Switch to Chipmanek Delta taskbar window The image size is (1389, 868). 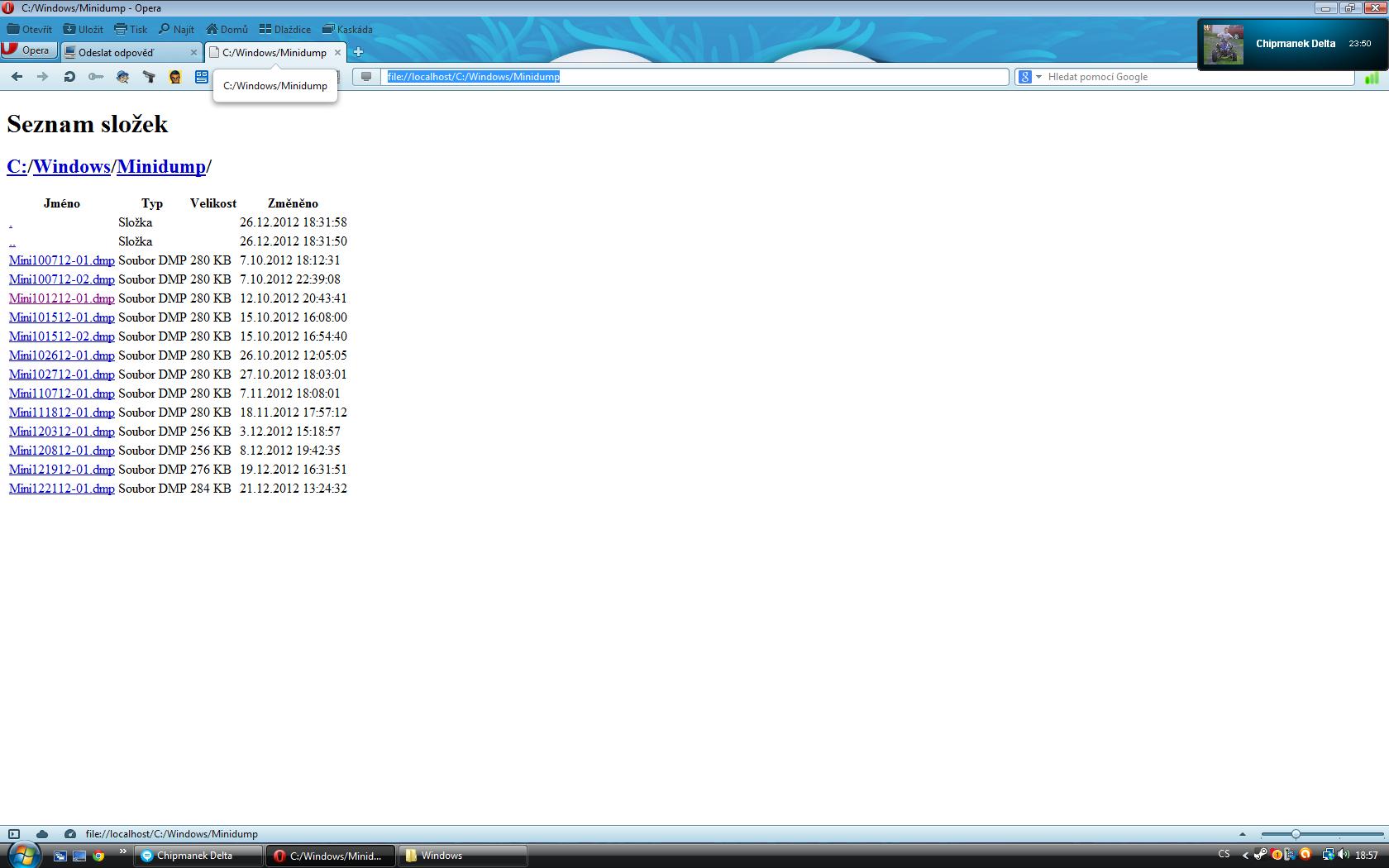(198, 856)
